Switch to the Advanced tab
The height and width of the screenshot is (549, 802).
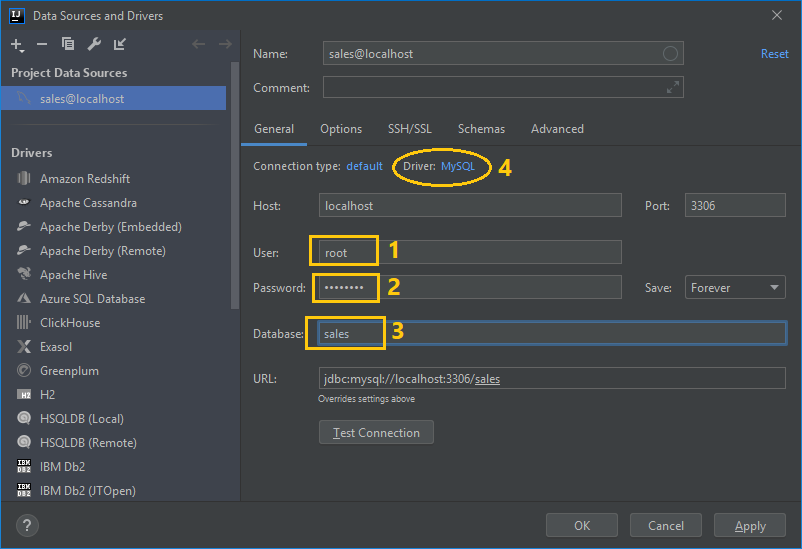[557, 129]
